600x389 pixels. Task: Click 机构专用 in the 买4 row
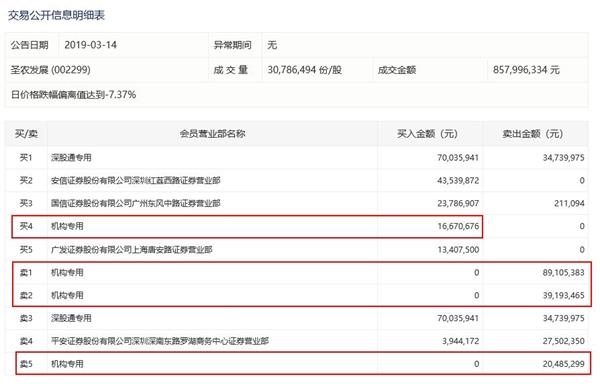click(67, 226)
